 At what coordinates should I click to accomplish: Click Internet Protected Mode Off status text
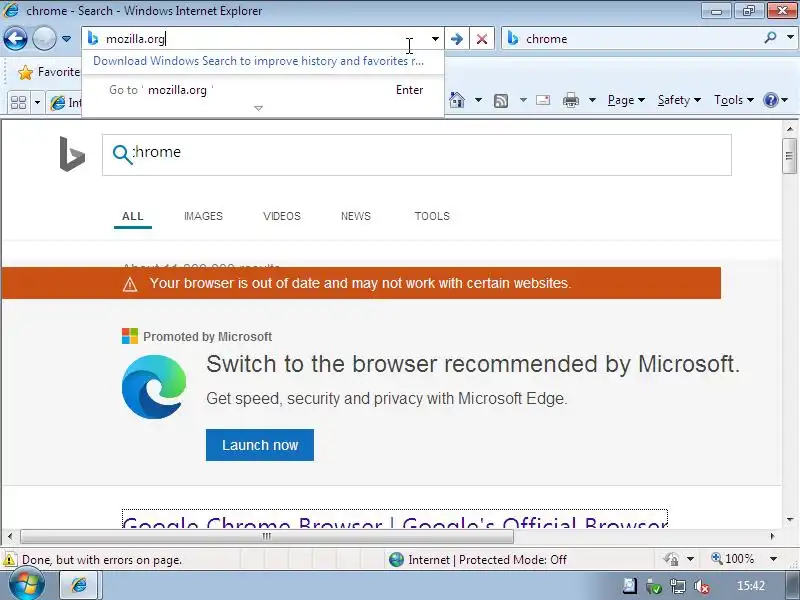487,560
